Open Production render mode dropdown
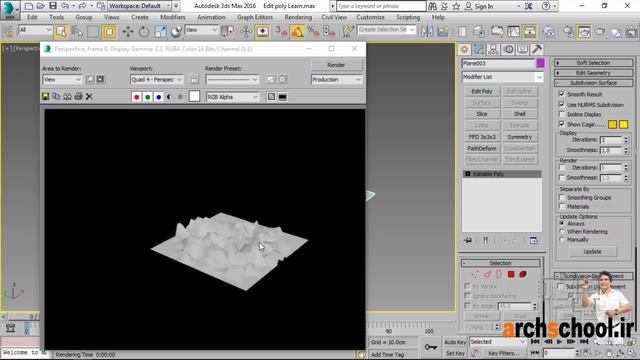640x360 pixels. click(336, 80)
